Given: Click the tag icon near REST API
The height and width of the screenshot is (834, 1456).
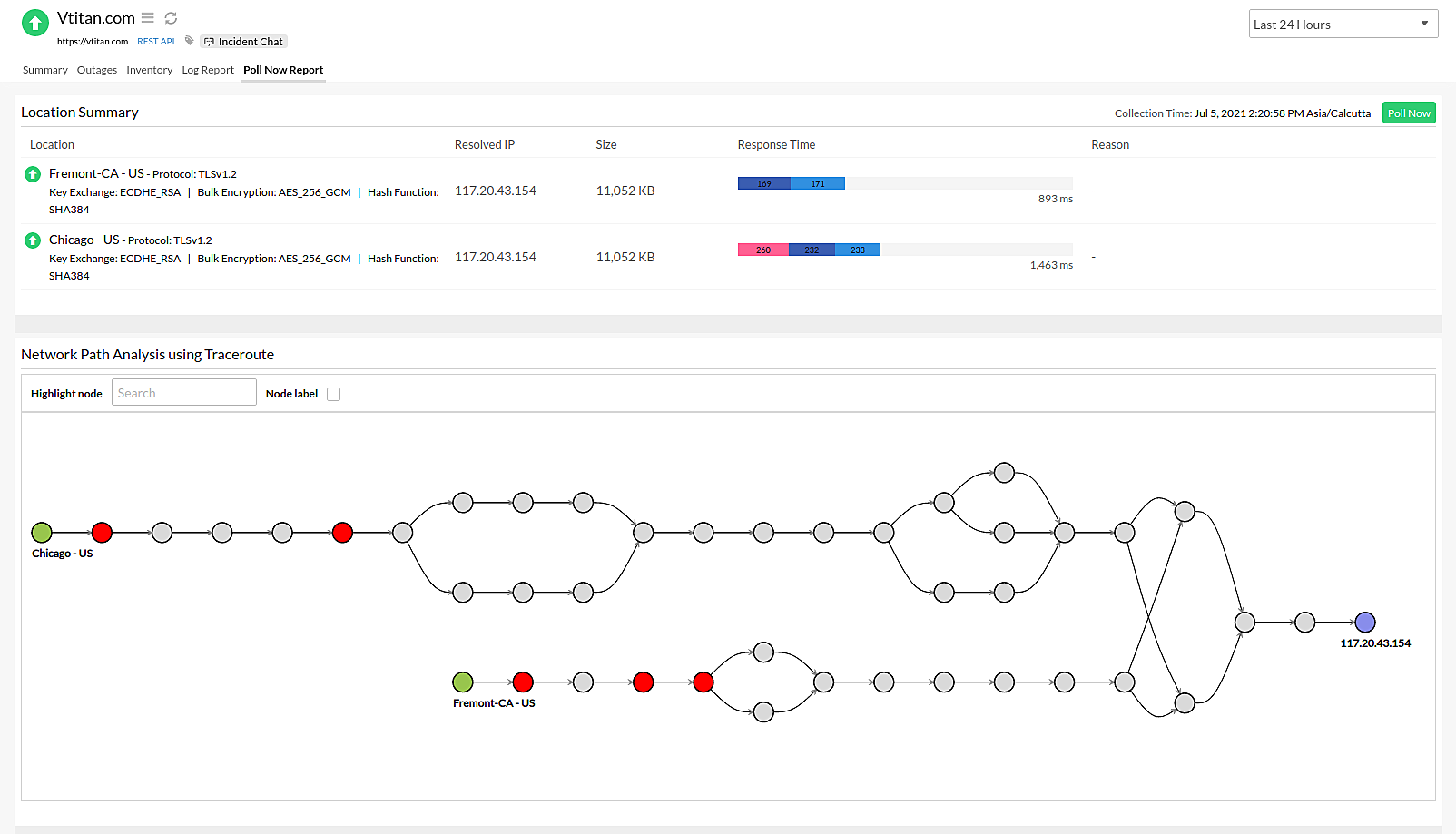Looking at the screenshot, I should 189,41.
